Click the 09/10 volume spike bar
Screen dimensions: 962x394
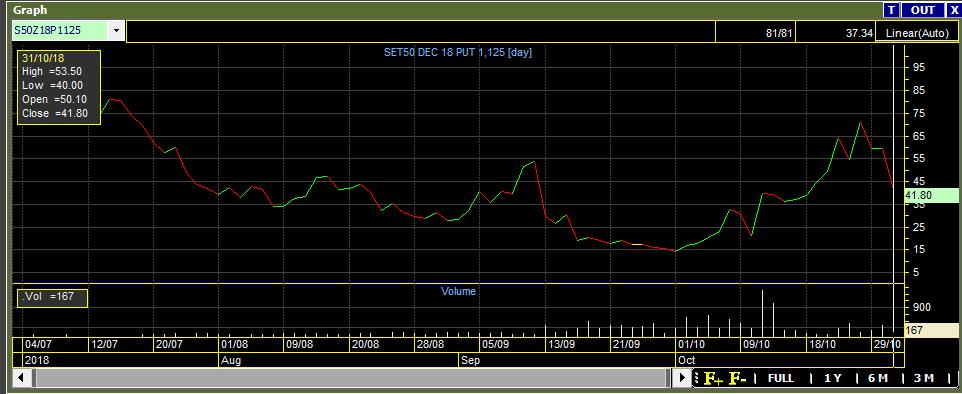click(x=762, y=313)
